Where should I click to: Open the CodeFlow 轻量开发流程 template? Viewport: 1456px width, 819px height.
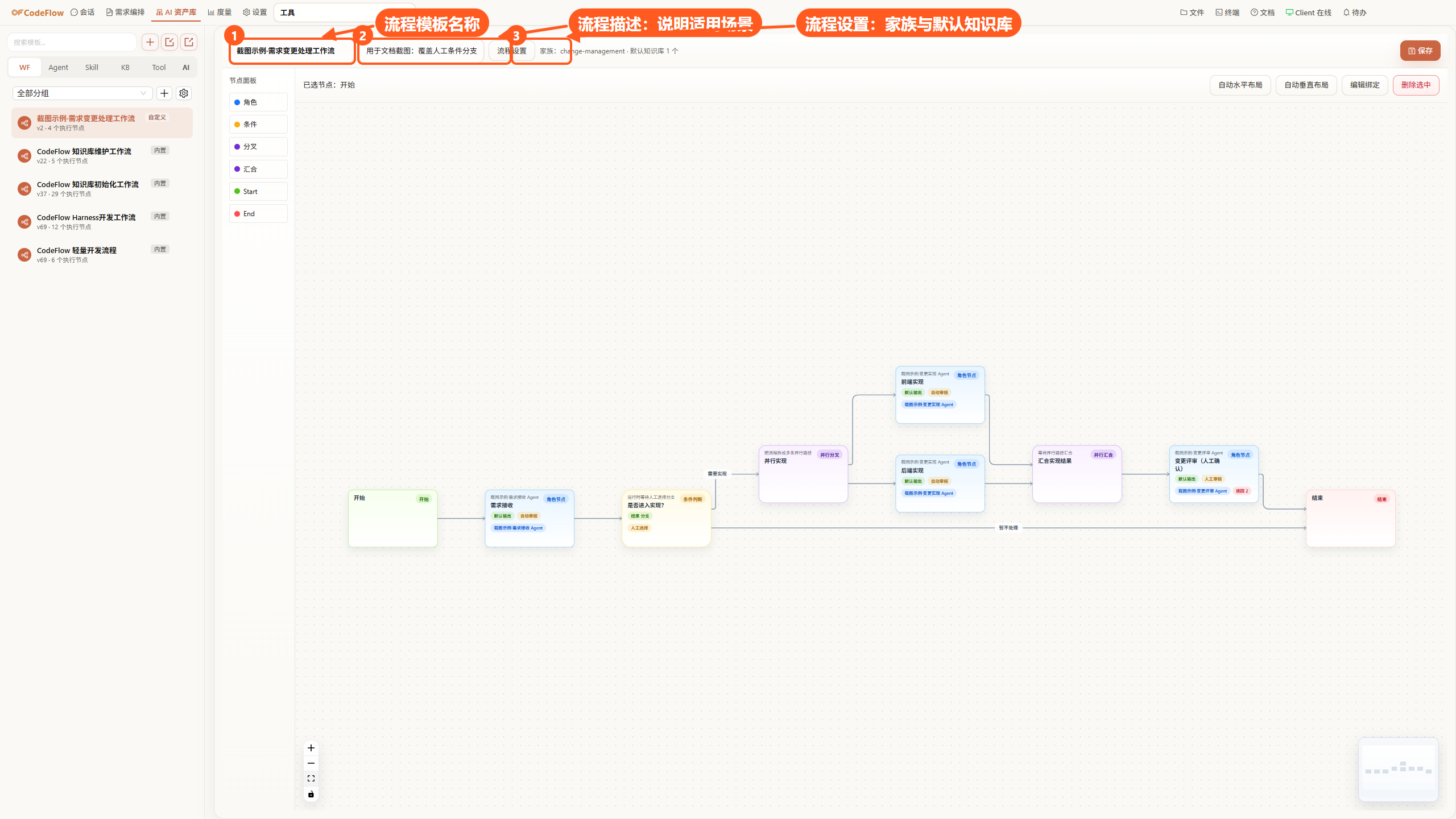(102, 255)
